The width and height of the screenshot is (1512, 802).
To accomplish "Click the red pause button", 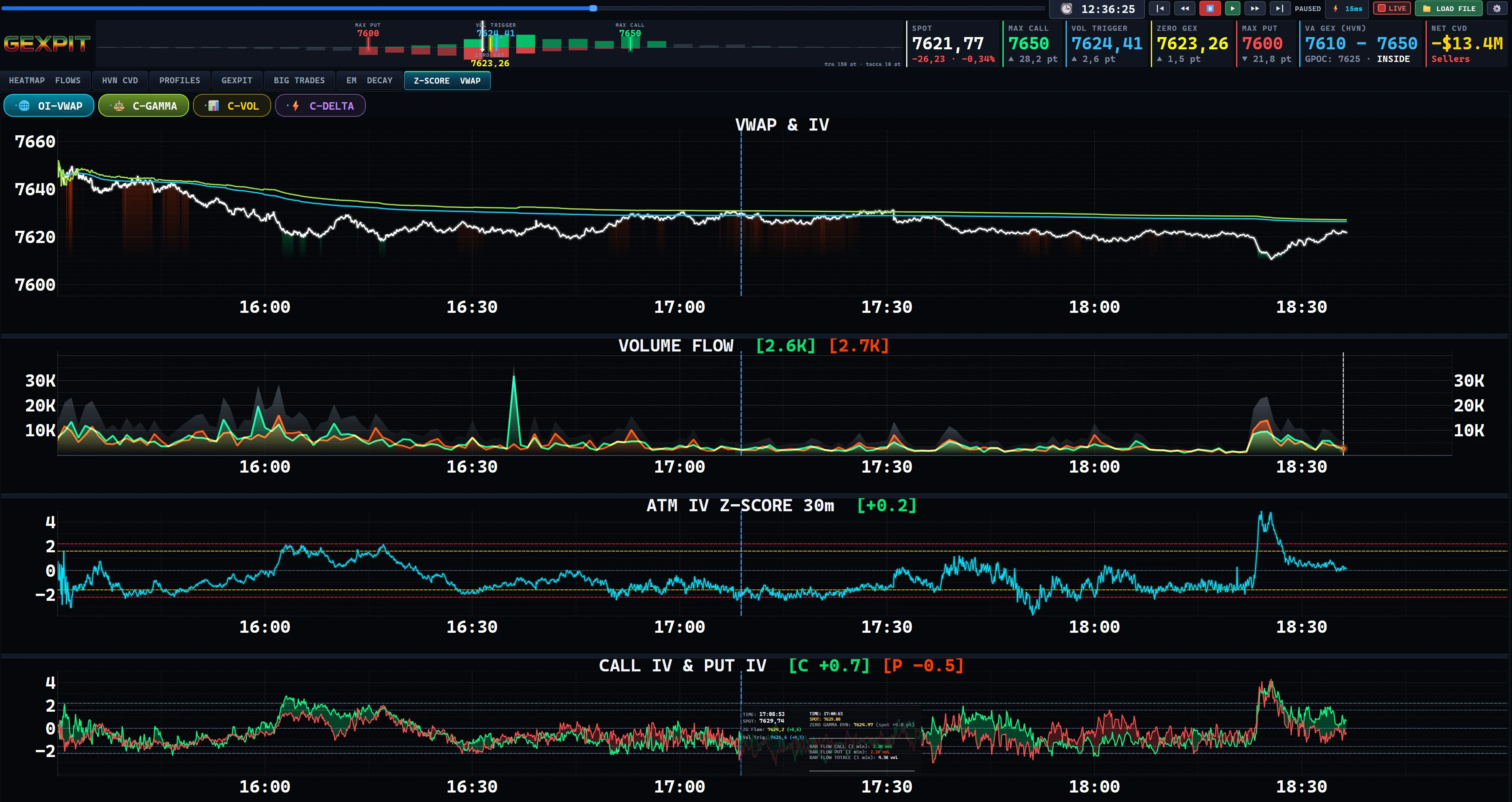I will click(1210, 9).
